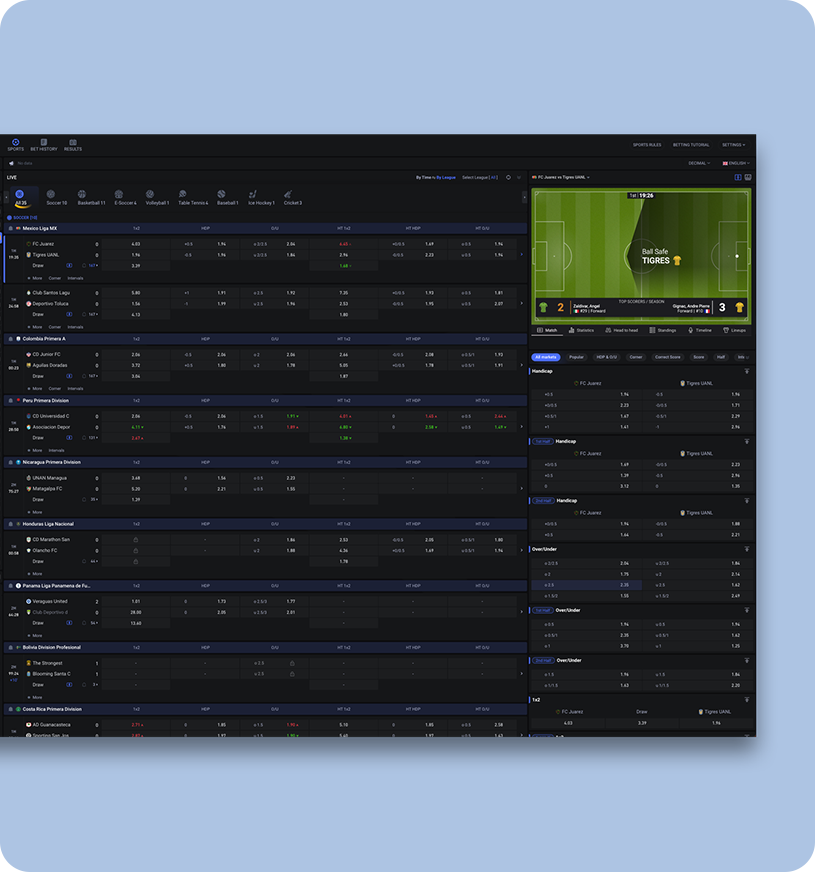This screenshot has width=815, height=872.
Task: Open the Decimal odds format dropdown
Action: (x=699, y=163)
